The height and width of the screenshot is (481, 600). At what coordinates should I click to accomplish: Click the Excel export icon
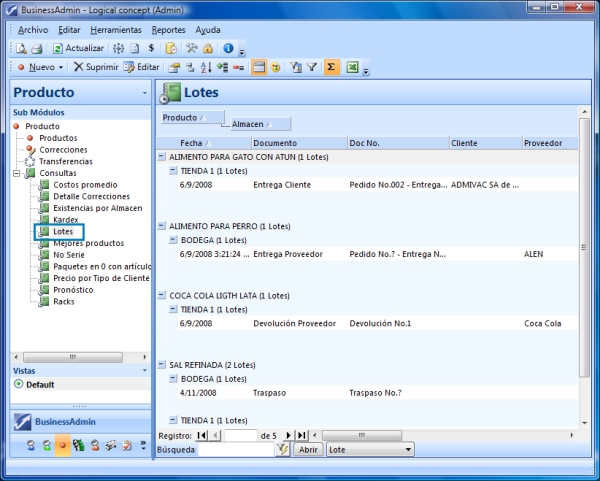tap(353, 67)
